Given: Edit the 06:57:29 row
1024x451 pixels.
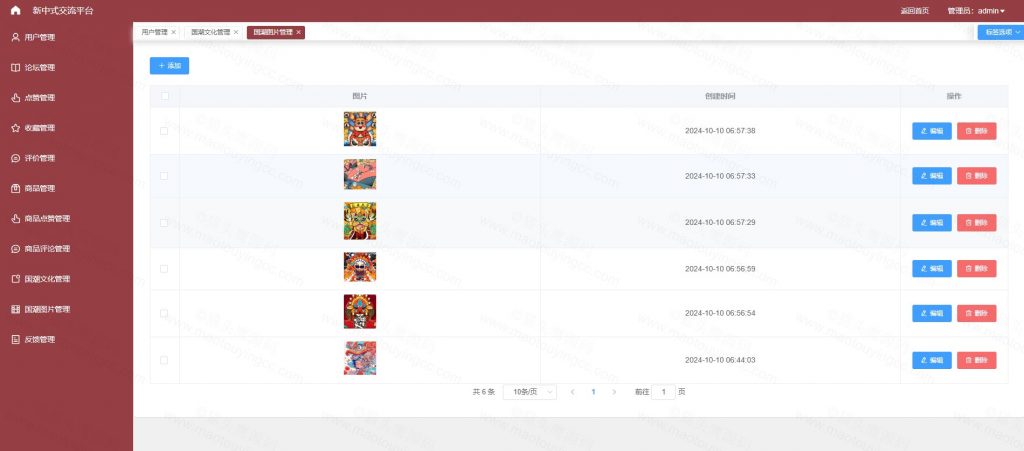Looking at the screenshot, I should point(932,223).
